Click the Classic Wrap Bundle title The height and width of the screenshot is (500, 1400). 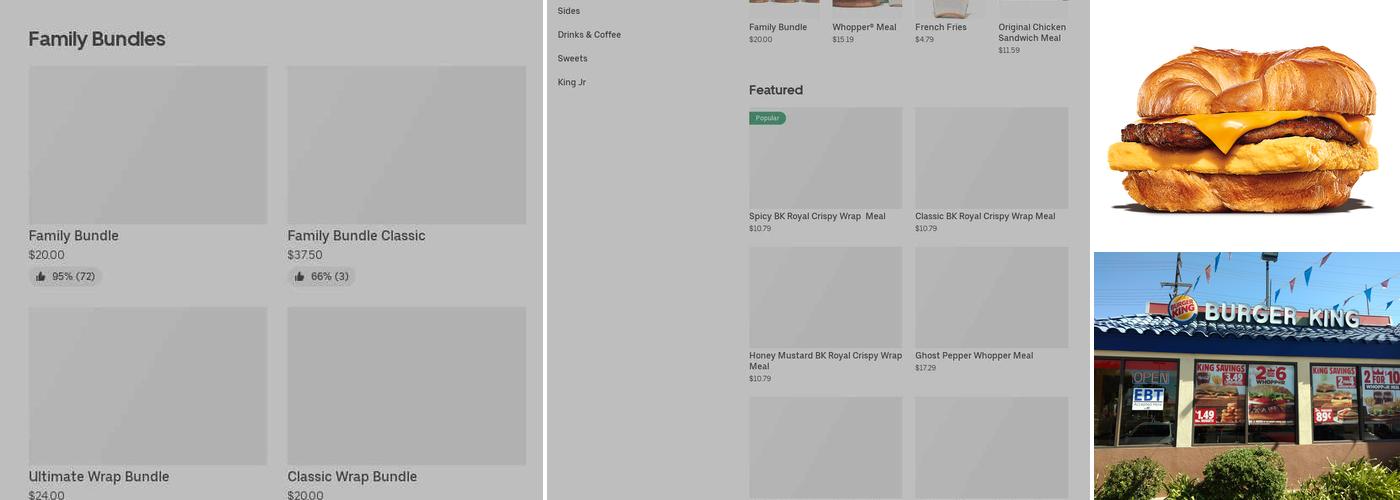point(352,477)
